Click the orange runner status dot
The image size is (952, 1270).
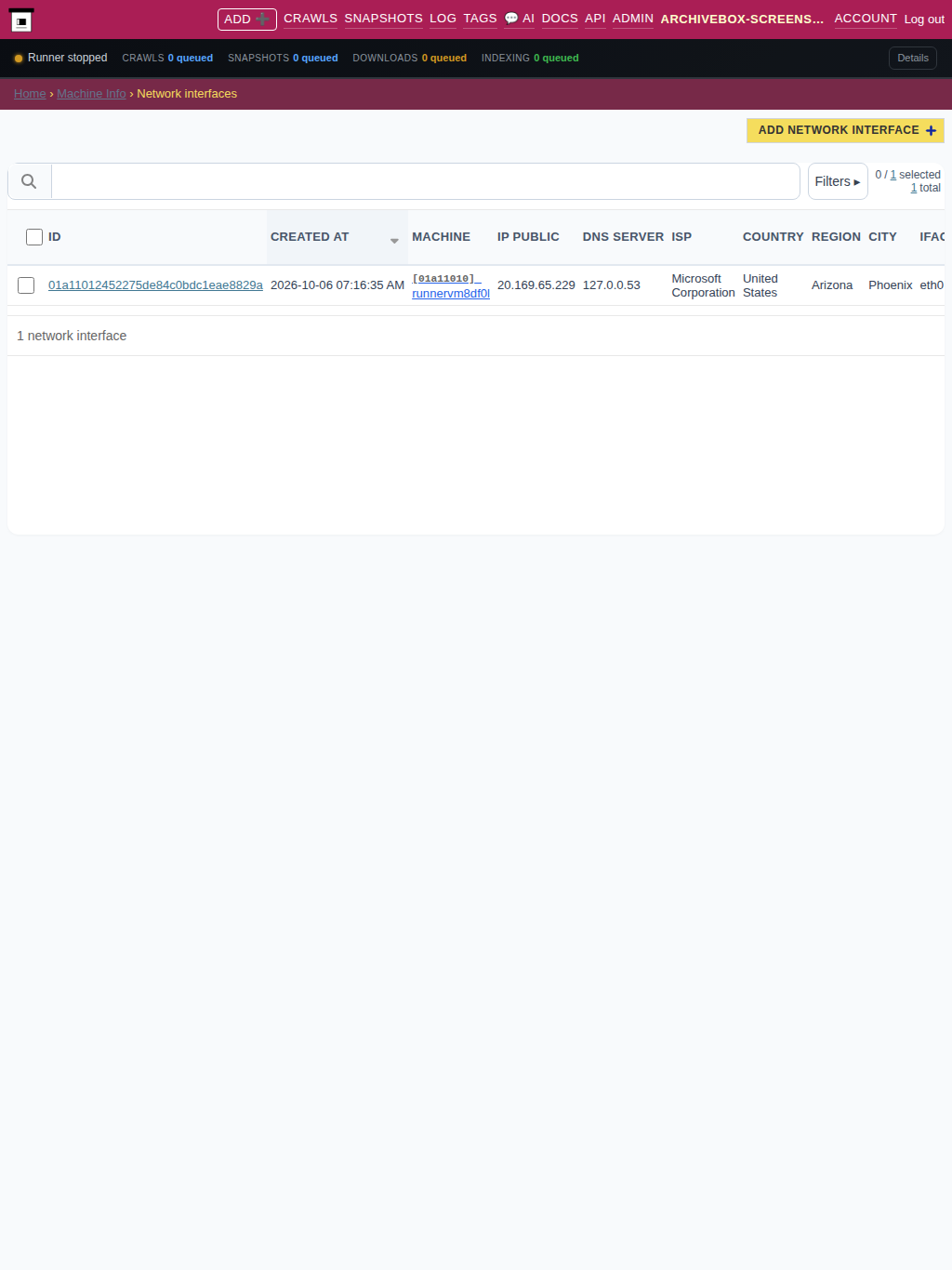point(19,59)
